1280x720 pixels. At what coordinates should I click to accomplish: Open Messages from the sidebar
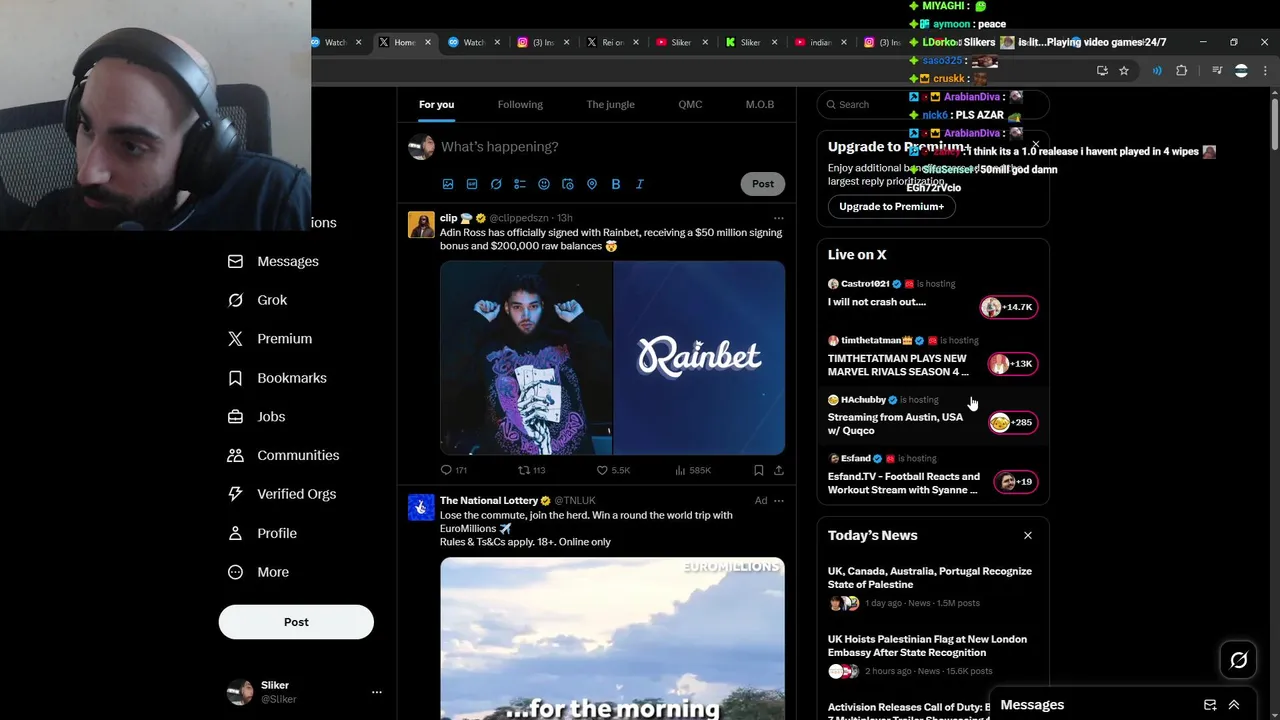tap(273, 261)
